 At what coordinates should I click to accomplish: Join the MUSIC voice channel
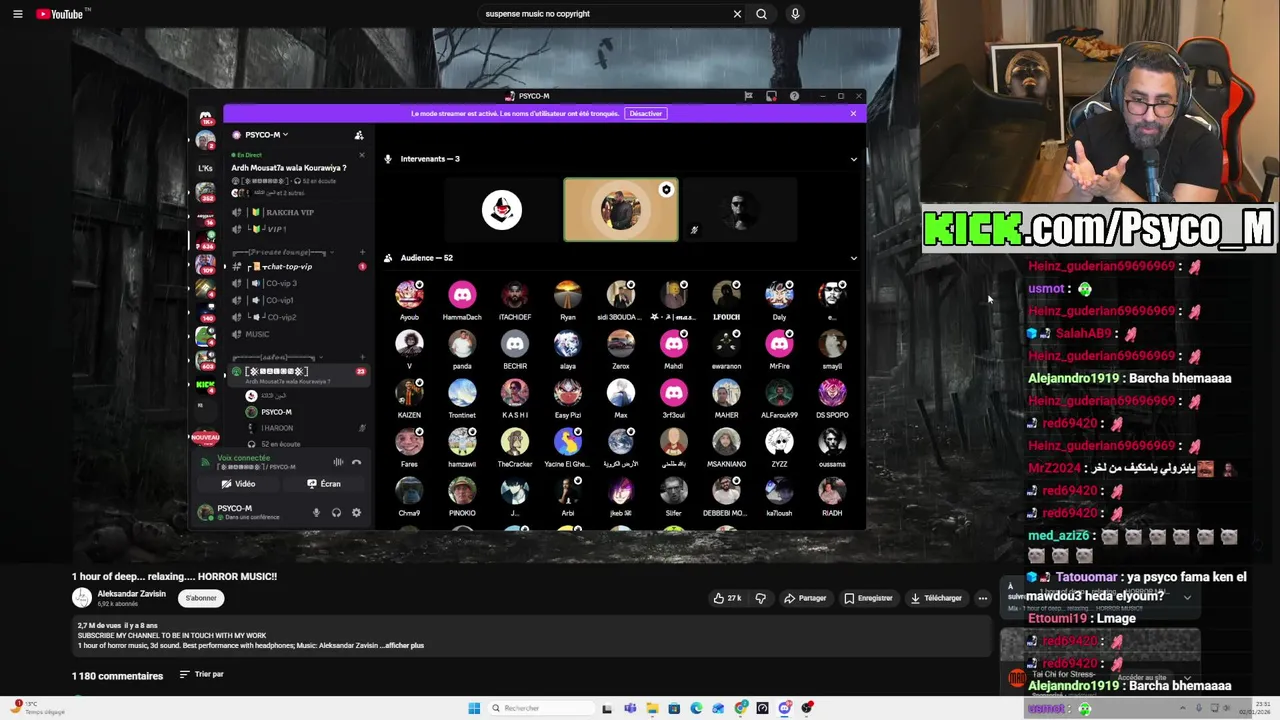[299, 334]
